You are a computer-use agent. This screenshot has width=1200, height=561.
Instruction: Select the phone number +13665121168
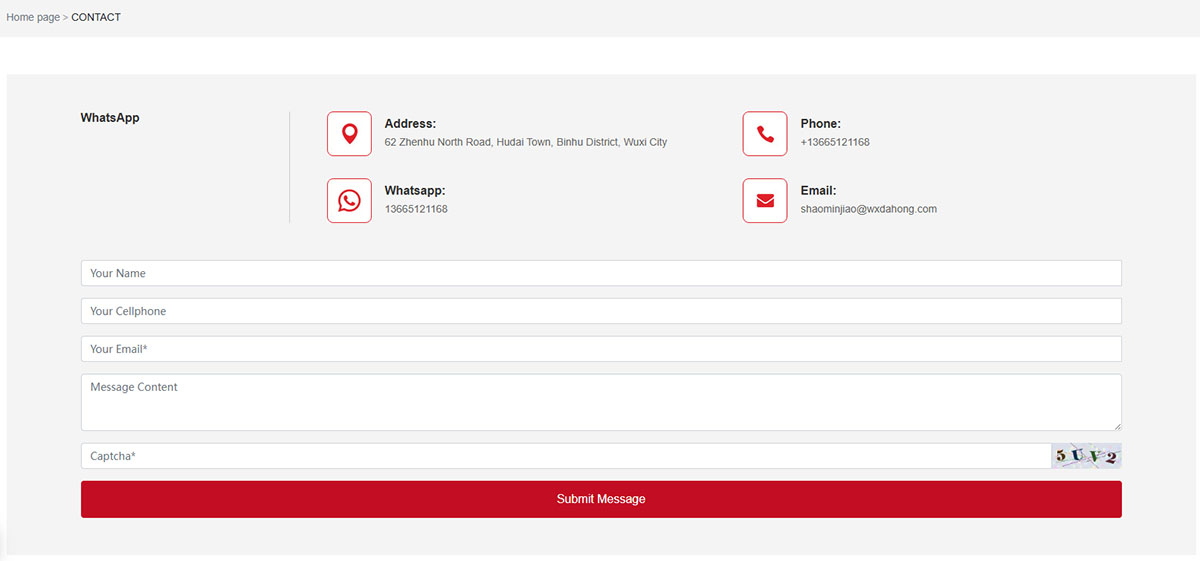click(835, 142)
